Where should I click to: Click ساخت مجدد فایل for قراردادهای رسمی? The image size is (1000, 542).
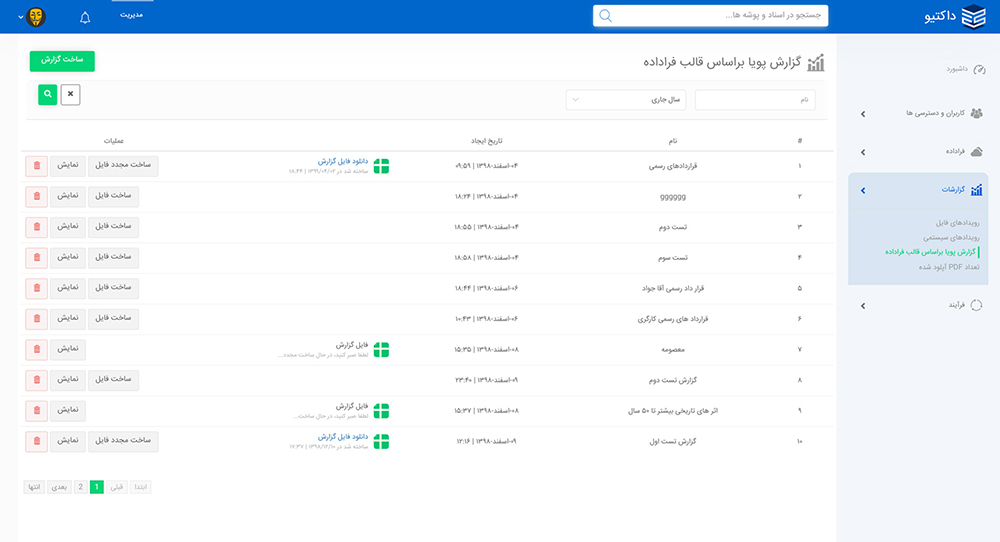coord(123,166)
